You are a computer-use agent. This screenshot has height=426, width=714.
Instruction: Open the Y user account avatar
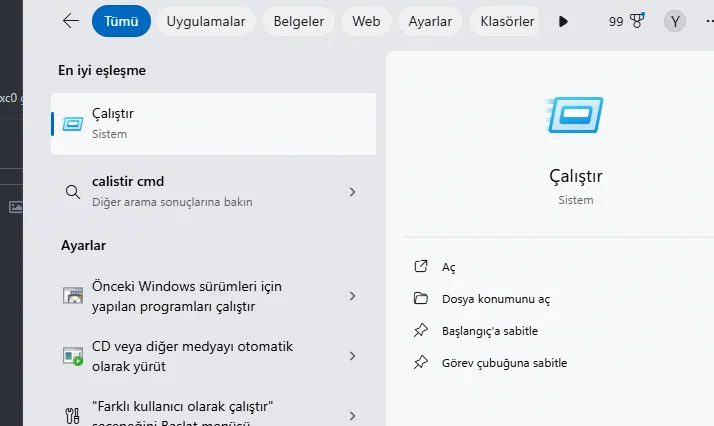(675, 20)
